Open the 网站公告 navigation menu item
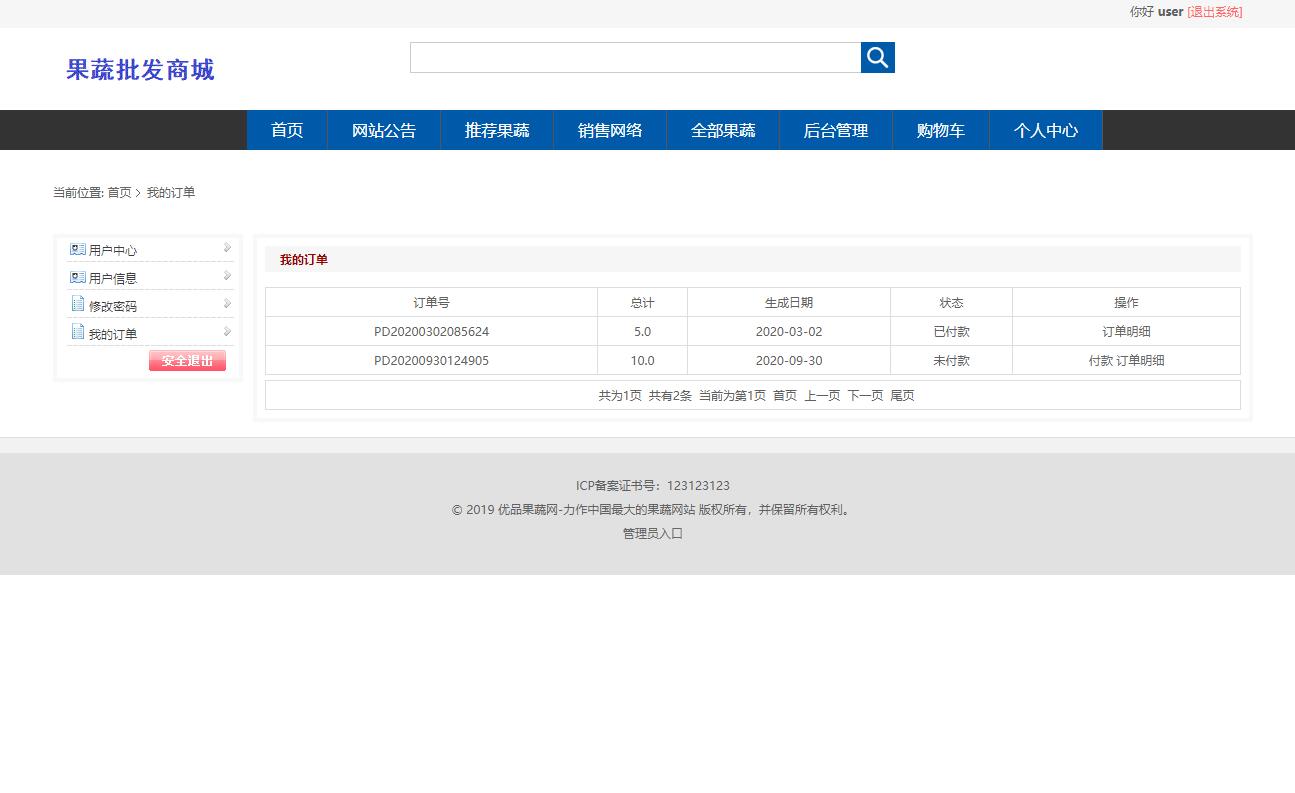The height and width of the screenshot is (793, 1295). tap(384, 130)
